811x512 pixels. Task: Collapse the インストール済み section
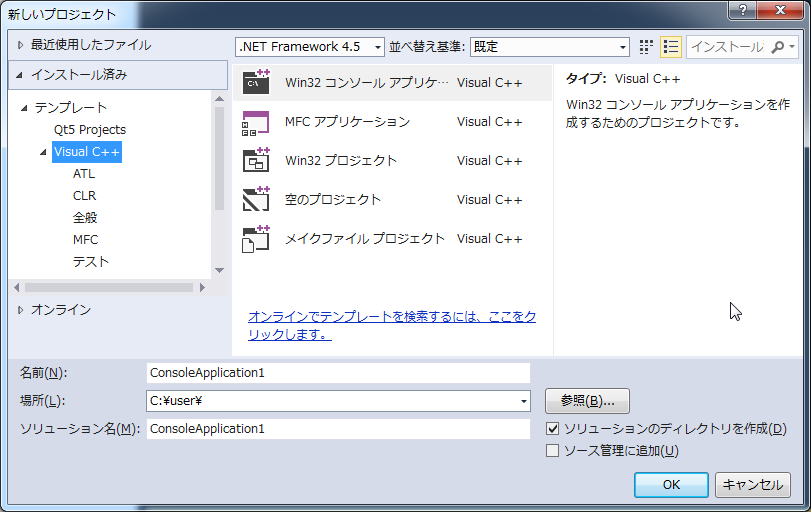tap(20, 75)
